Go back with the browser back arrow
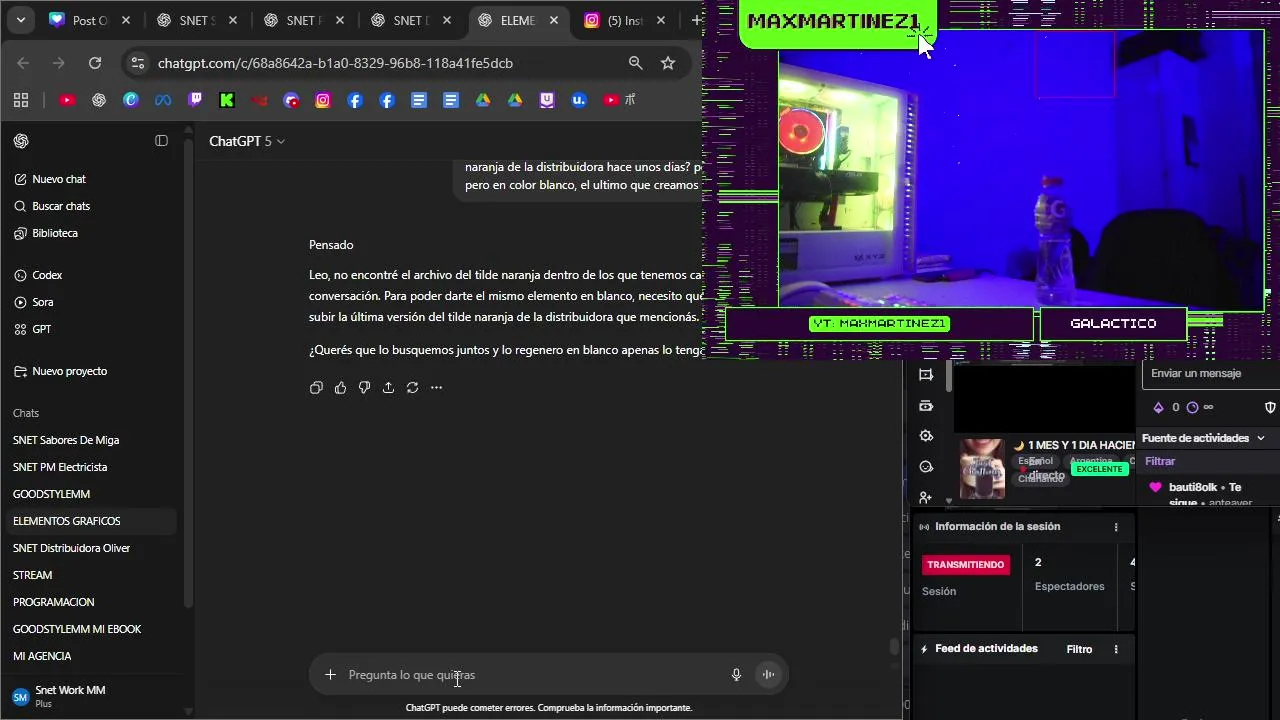Screen dimensions: 1280x720 [23, 63]
